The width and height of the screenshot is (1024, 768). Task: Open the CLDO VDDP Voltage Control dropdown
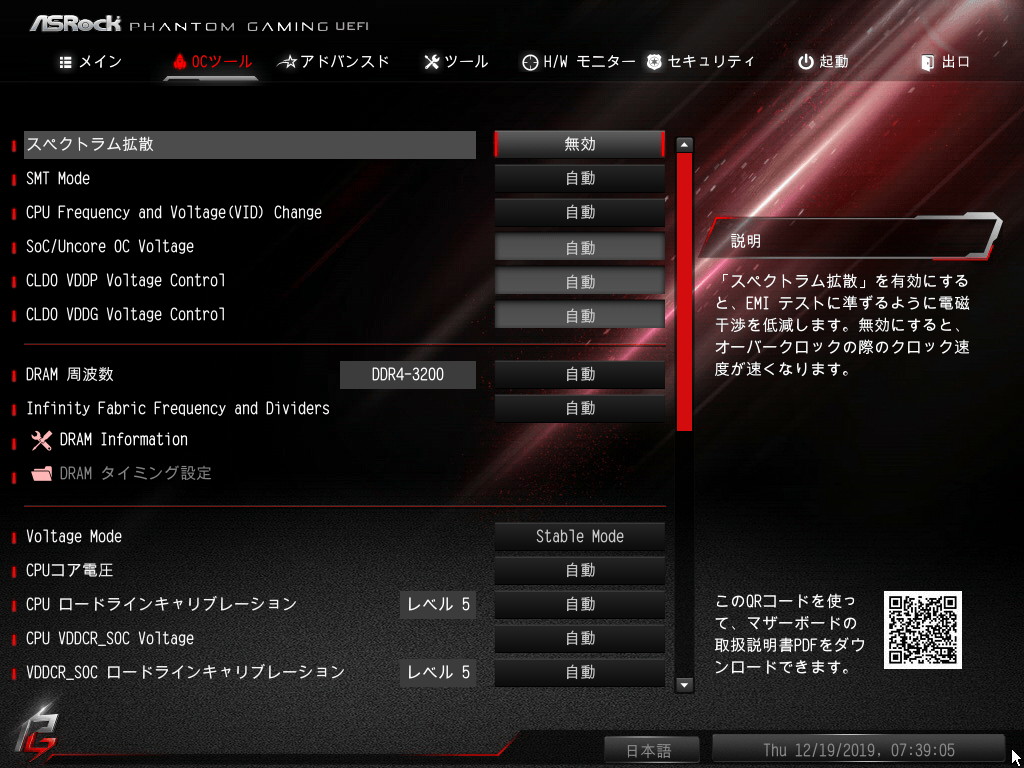pyautogui.click(x=580, y=281)
